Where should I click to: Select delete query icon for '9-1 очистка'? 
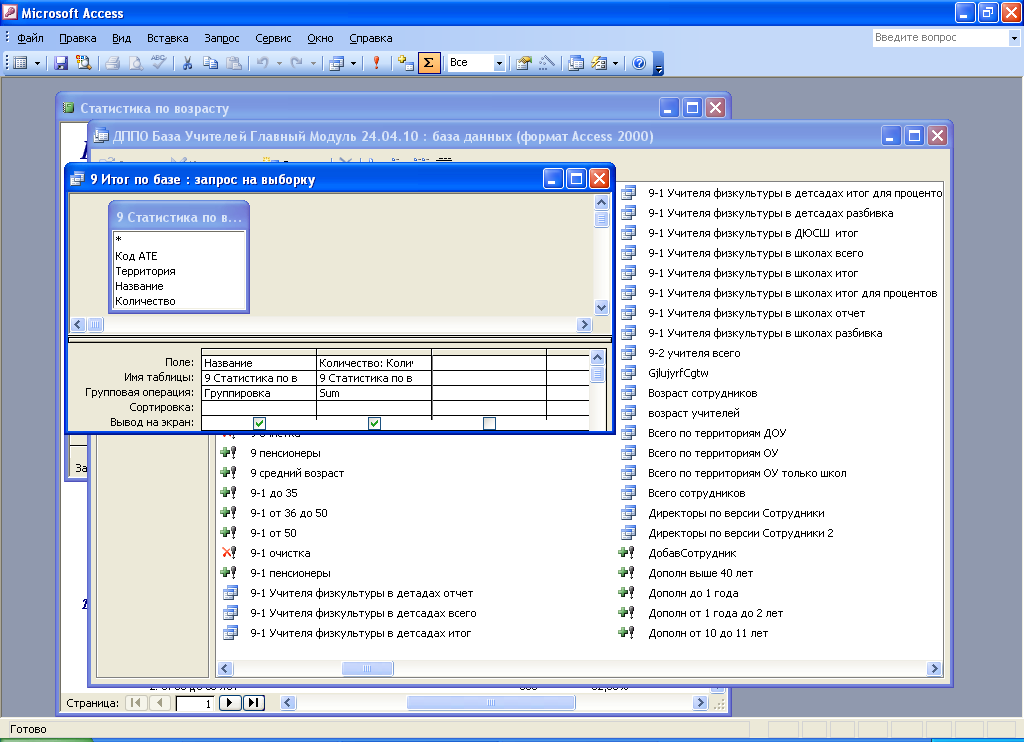(x=229, y=553)
